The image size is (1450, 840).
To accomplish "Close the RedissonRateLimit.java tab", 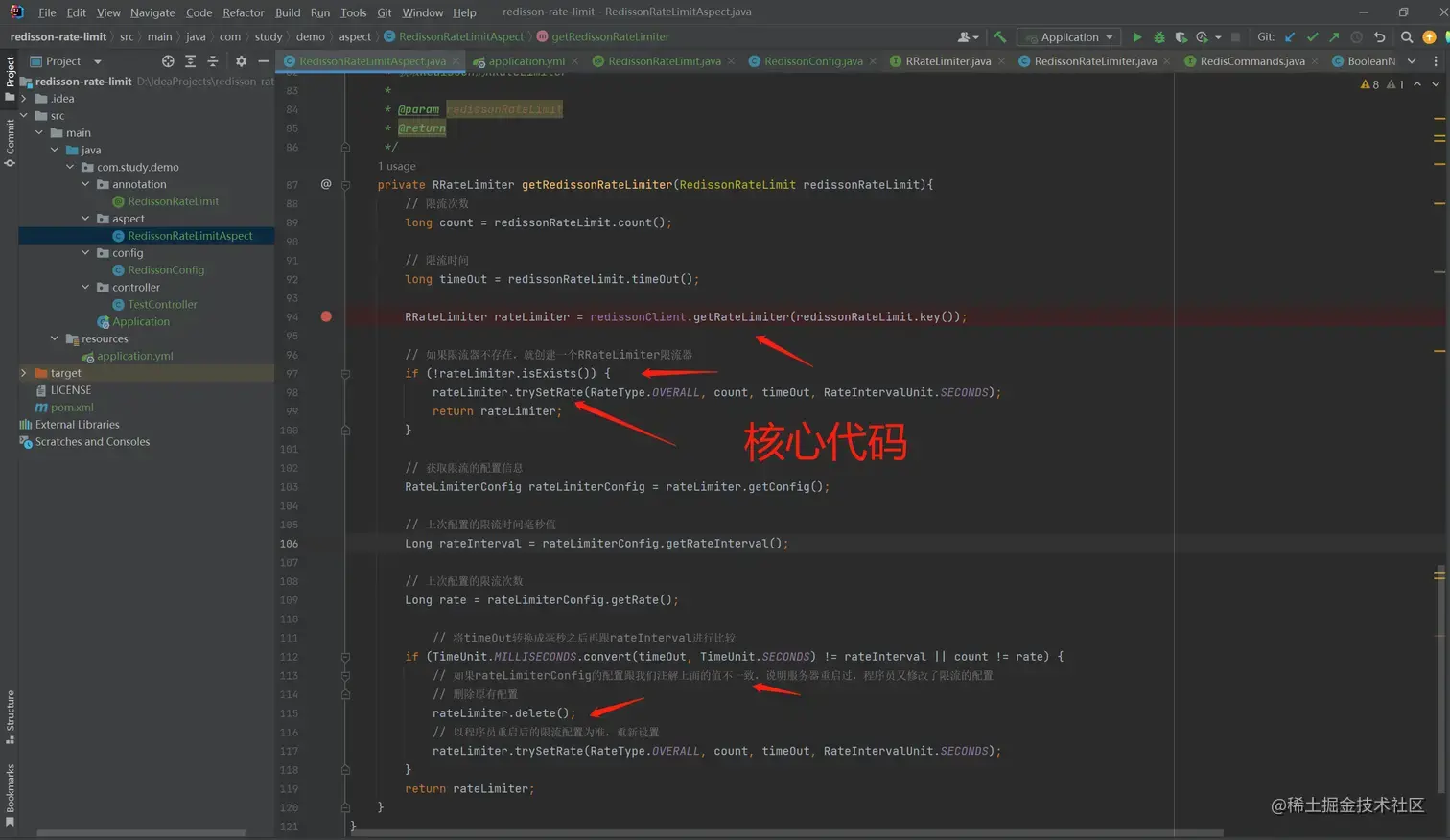I will [x=732, y=61].
